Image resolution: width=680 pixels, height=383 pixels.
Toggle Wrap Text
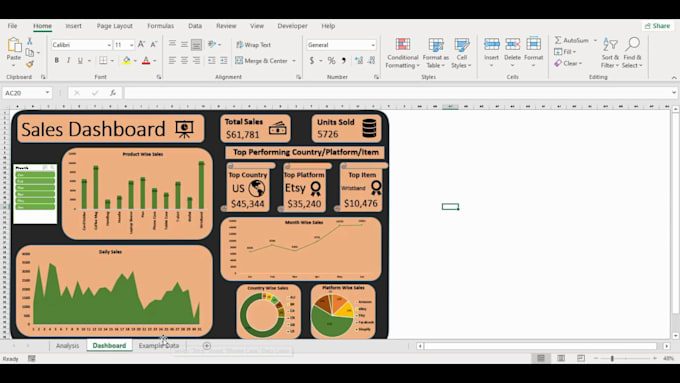[253, 45]
